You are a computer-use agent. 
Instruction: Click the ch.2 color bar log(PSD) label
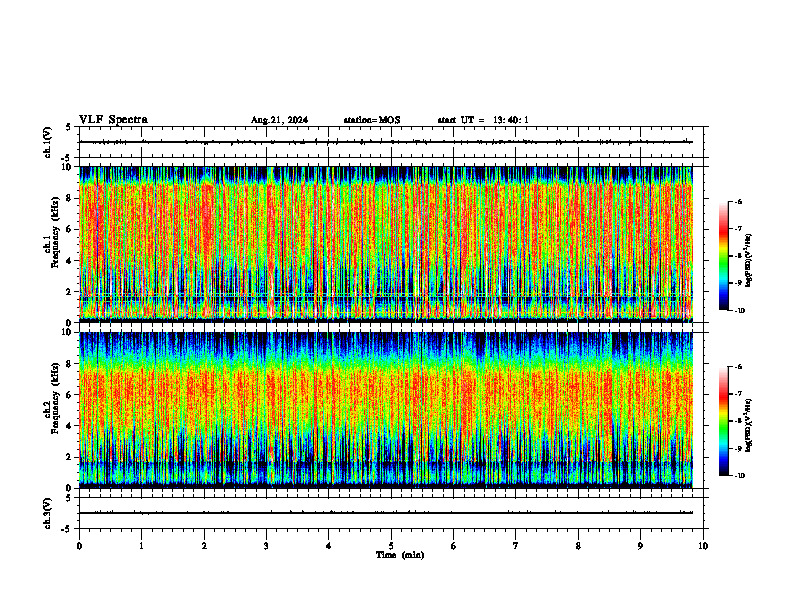(x=749, y=426)
